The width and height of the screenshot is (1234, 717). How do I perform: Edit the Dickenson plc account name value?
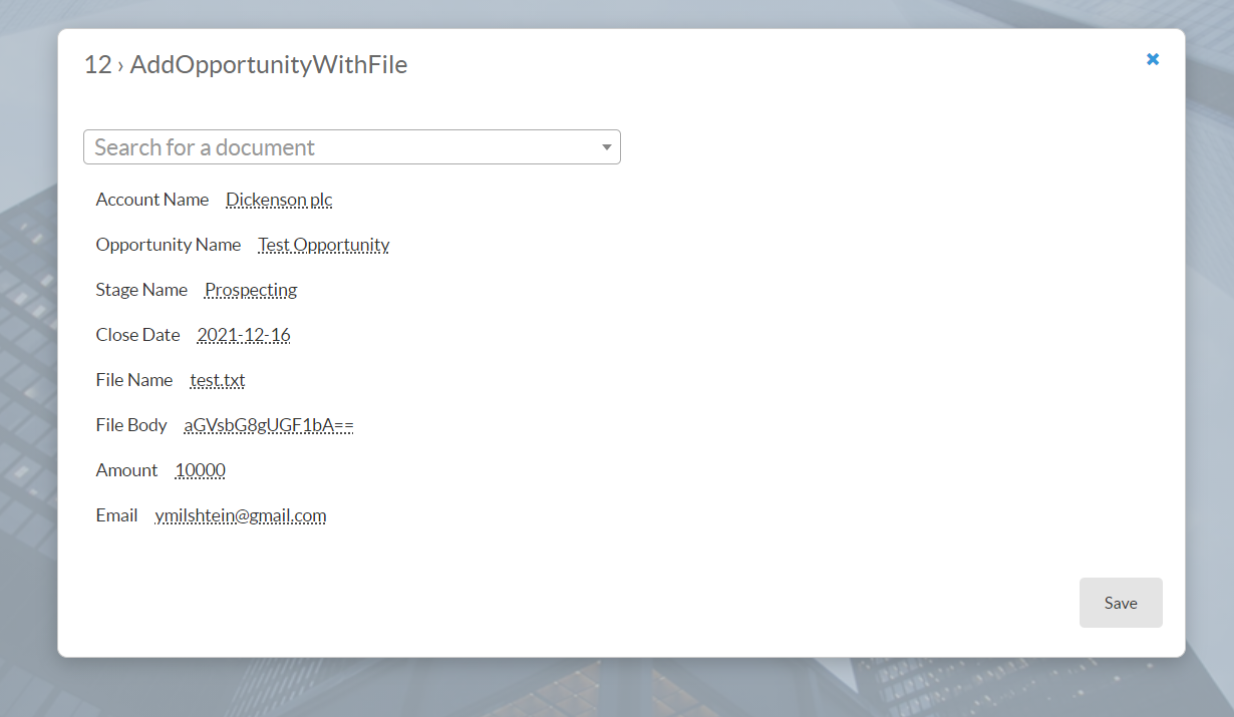(x=279, y=200)
